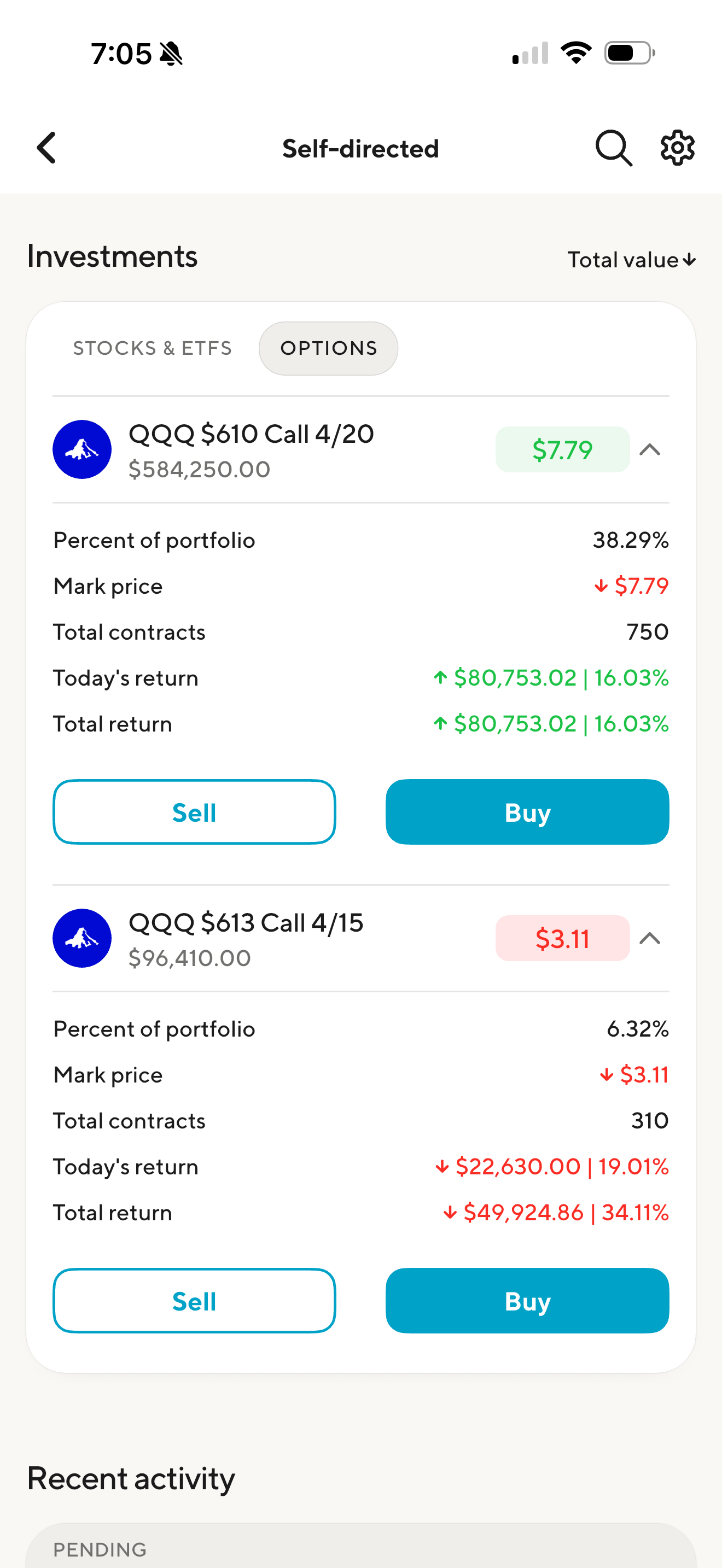The height and width of the screenshot is (1568, 722).
Task: Tap the QQQ $613 Call logo icon
Action: click(82, 938)
